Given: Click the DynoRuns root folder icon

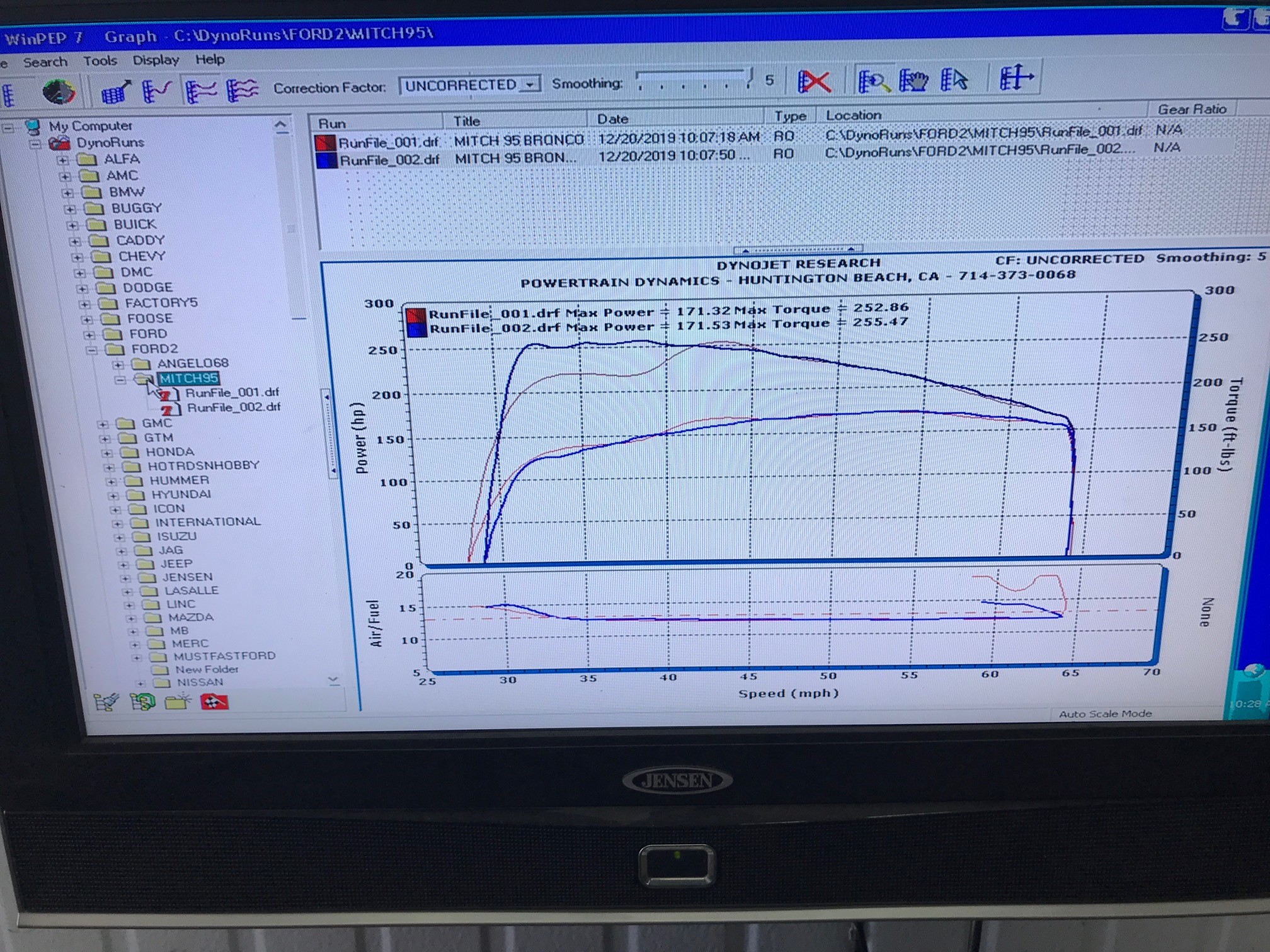Looking at the screenshot, I should click(x=59, y=144).
